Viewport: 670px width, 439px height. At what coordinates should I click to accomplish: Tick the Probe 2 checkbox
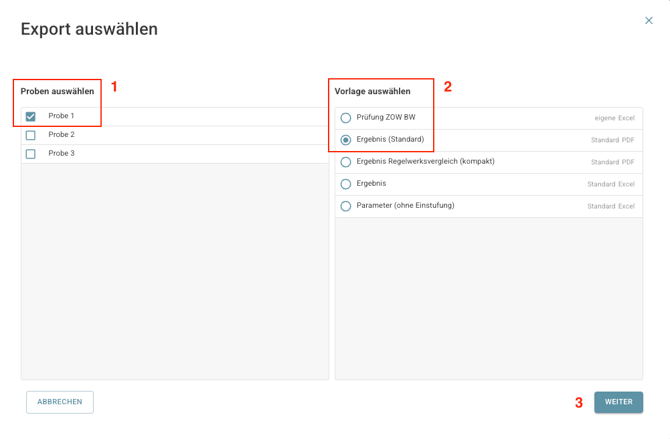tap(31, 135)
